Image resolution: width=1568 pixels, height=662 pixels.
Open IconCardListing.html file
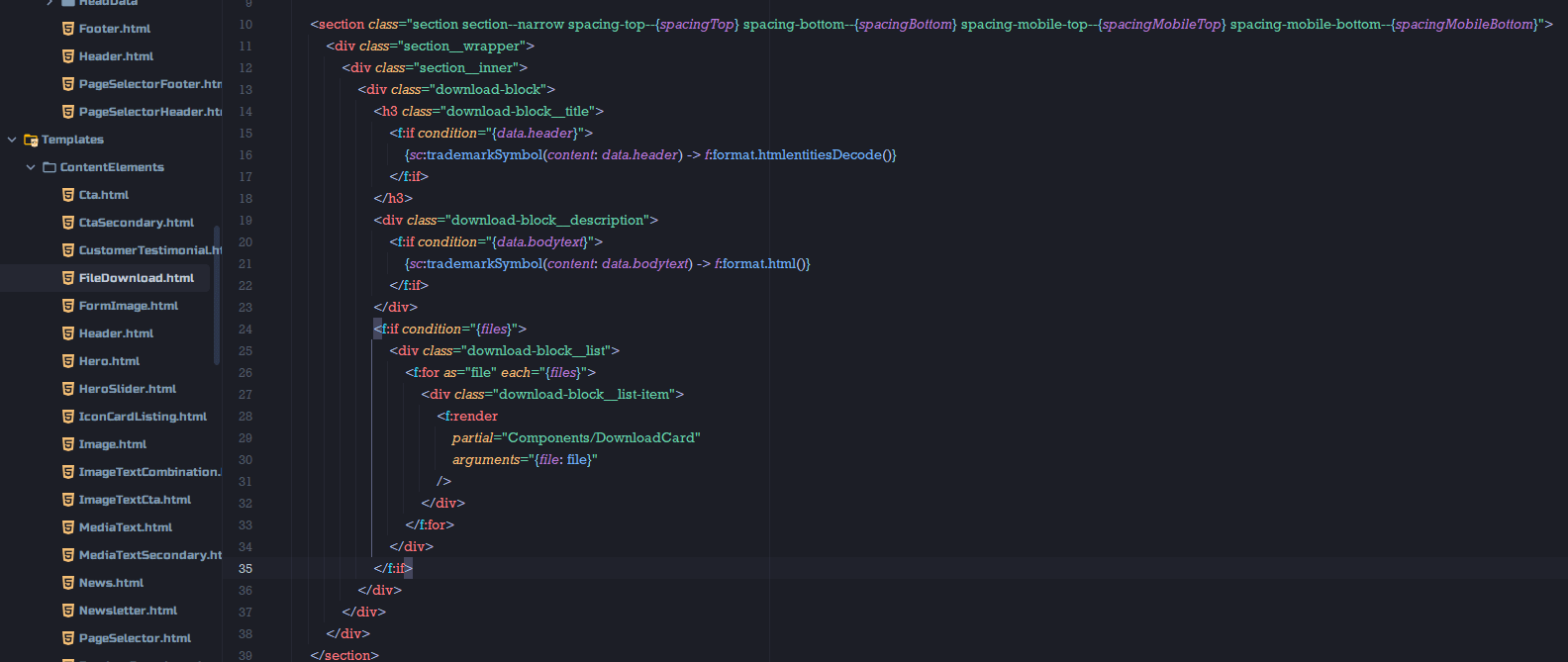(143, 417)
